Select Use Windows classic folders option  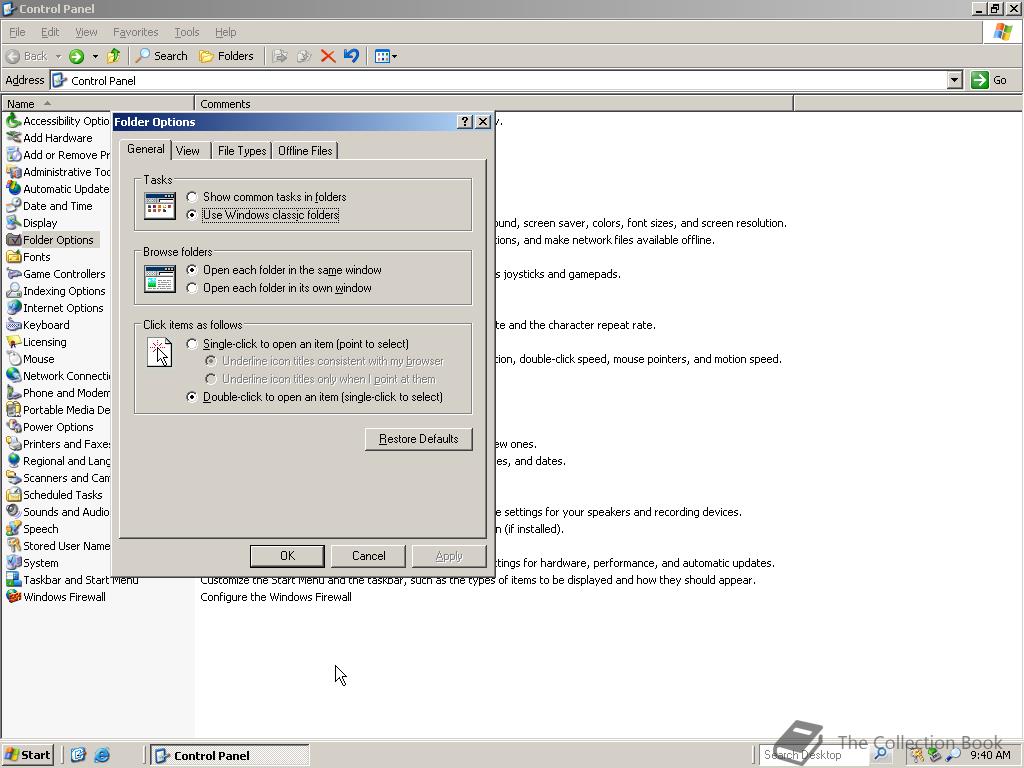(263, 215)
